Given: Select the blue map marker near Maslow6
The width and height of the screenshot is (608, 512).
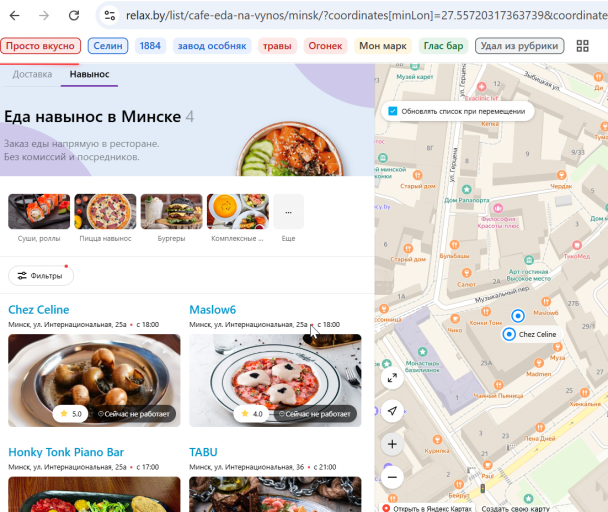Looking at the screenshot, I should [518, 316].
